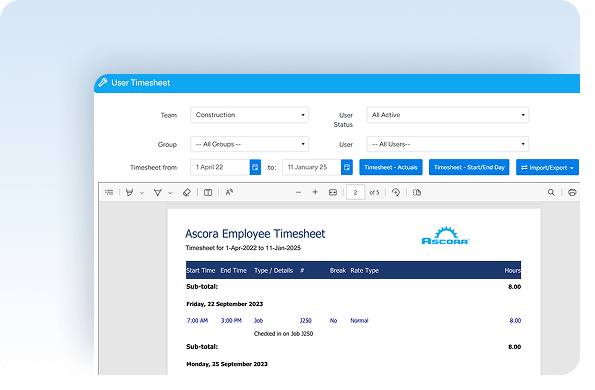Viewport: 595px width, 390px height.
Task: Click the Timesheet for 1-Apr-2022 to 11-Jan-2025 subtitle
Action: point(243,248)
